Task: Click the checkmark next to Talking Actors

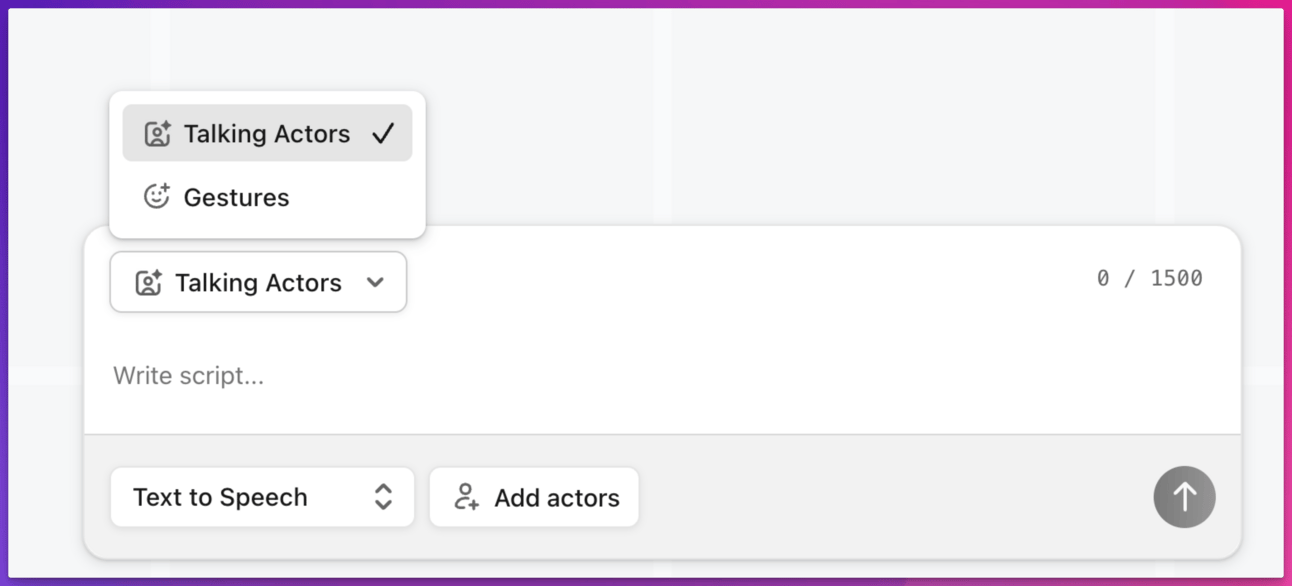Action: [383, 133]
